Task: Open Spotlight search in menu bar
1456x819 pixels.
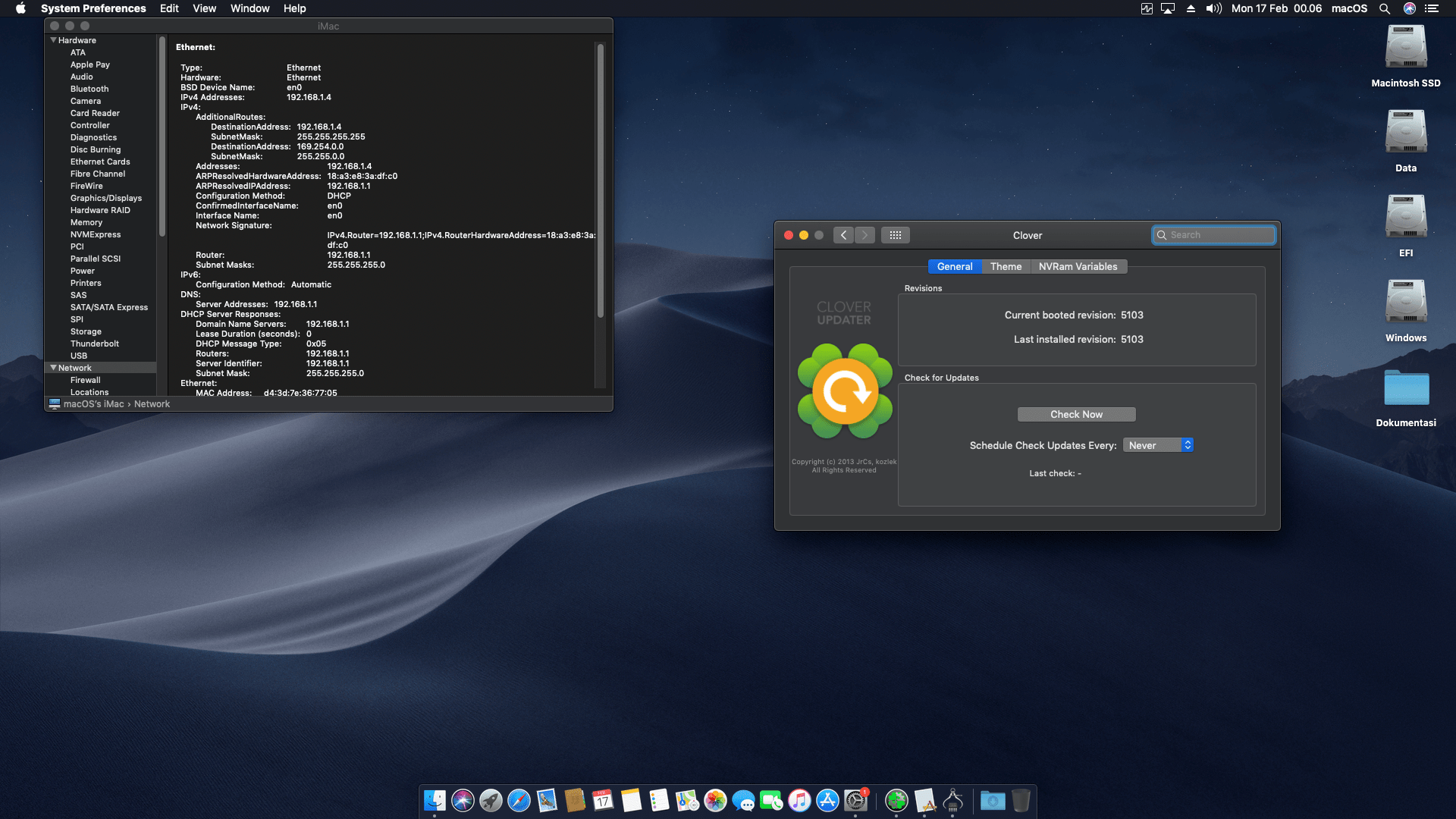Action: [x=1384, y=8]
